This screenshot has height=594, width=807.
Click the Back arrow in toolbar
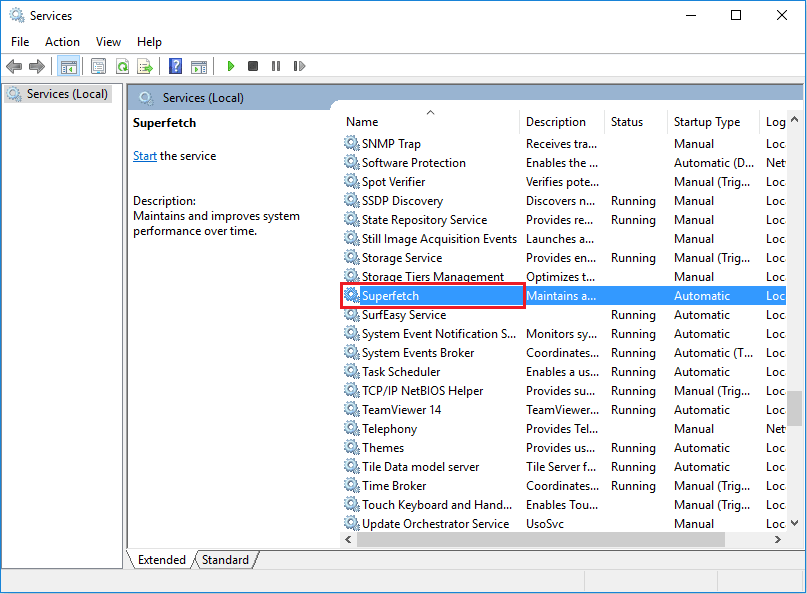point(14,67)
